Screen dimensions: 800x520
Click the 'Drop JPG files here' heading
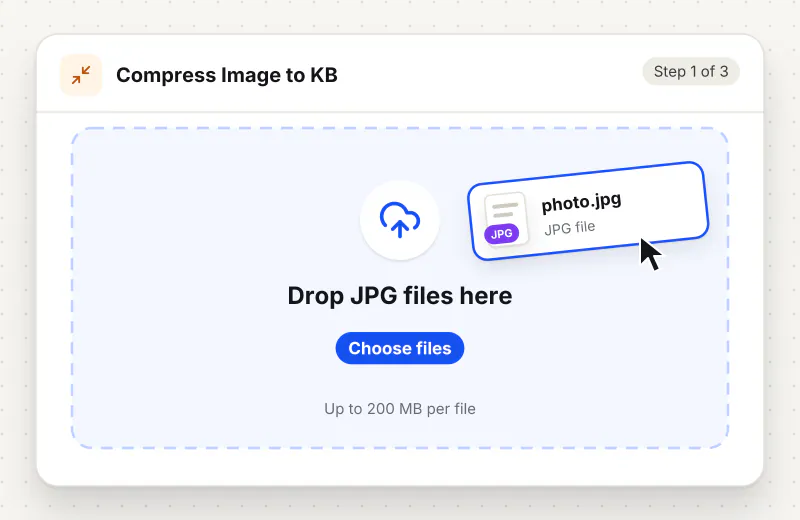[400, 295]
